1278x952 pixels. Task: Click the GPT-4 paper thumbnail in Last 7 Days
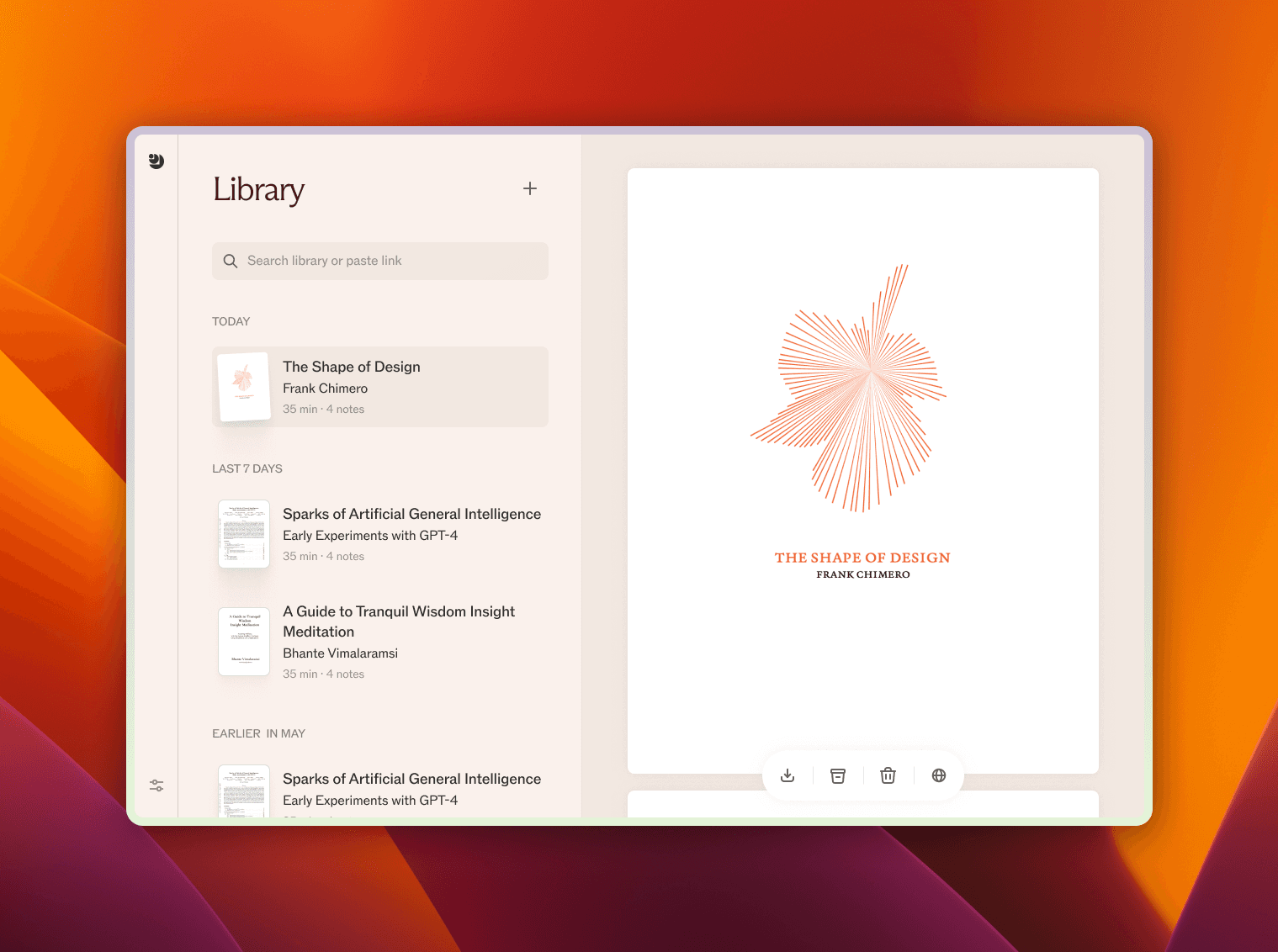(244, 534)
